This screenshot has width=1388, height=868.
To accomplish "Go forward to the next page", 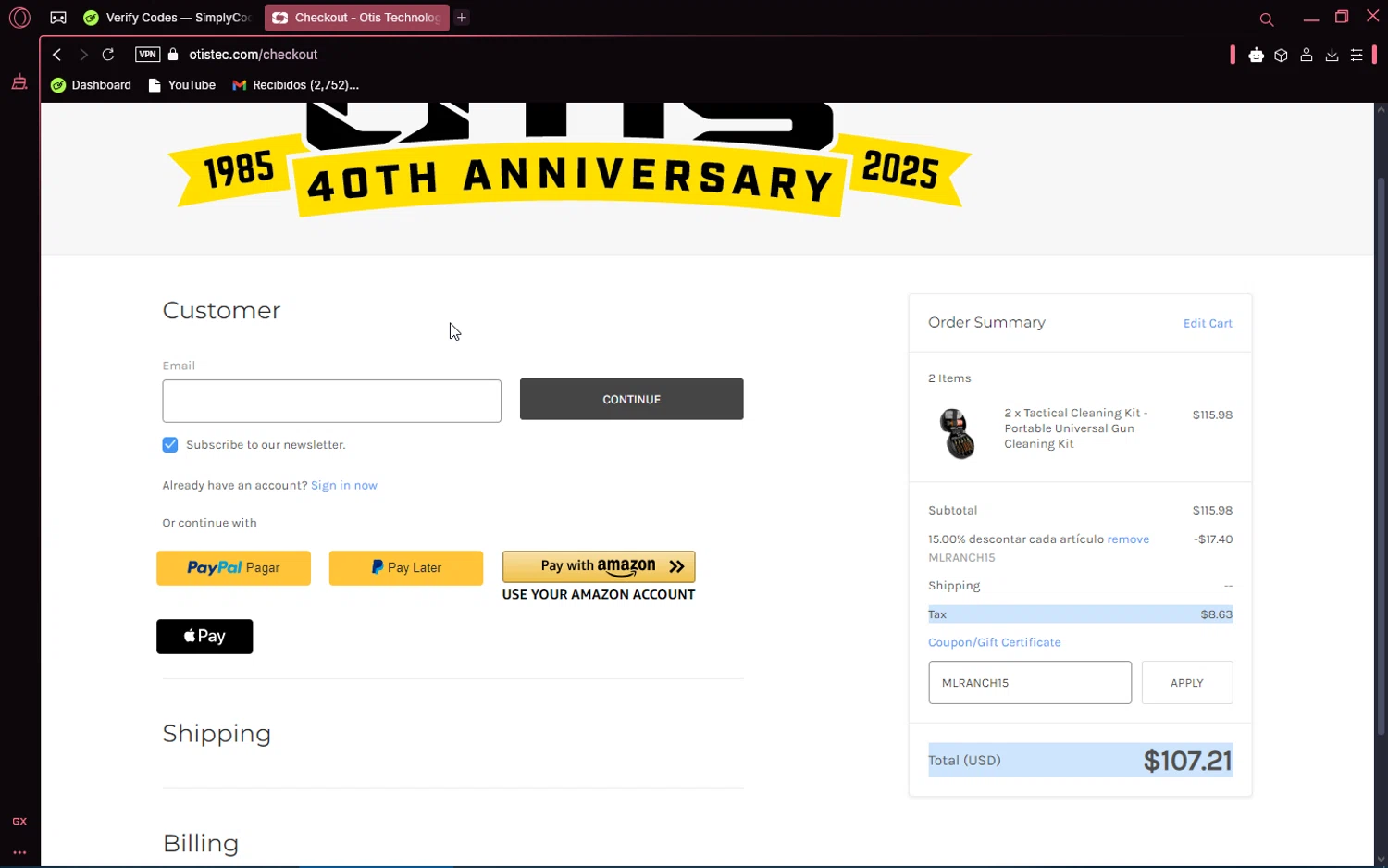I will tap(83, 55).
